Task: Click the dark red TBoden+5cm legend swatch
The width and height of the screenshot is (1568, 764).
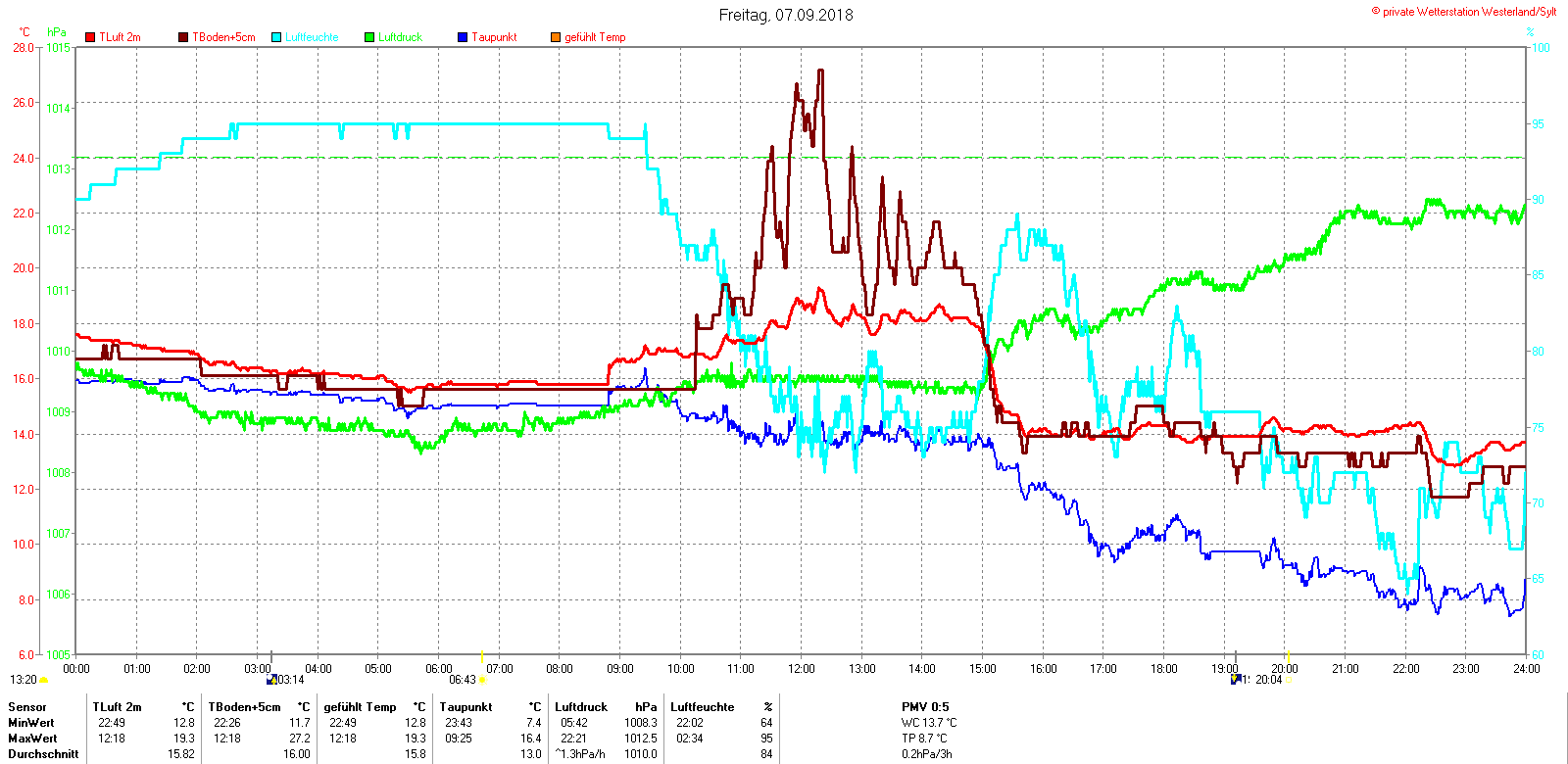Action: click(183, 37)
